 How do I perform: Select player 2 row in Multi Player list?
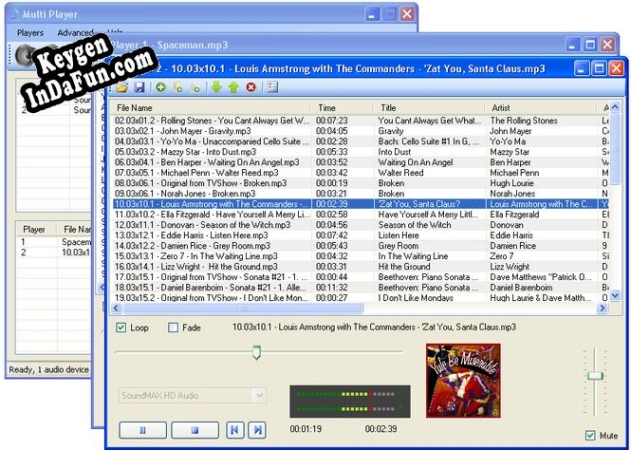[54, 252]
